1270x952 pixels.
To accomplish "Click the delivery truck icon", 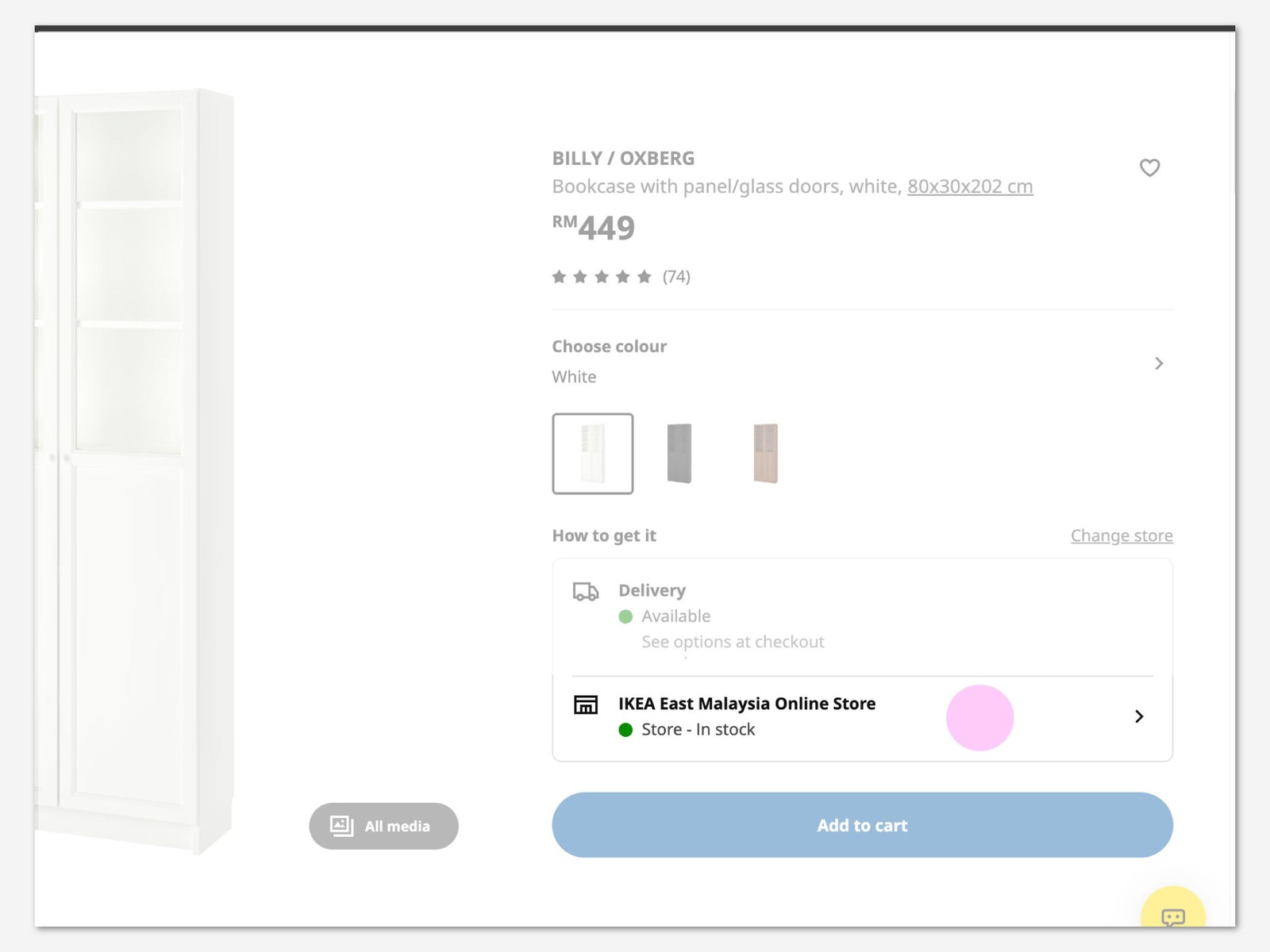I will [x=585, y=591].
